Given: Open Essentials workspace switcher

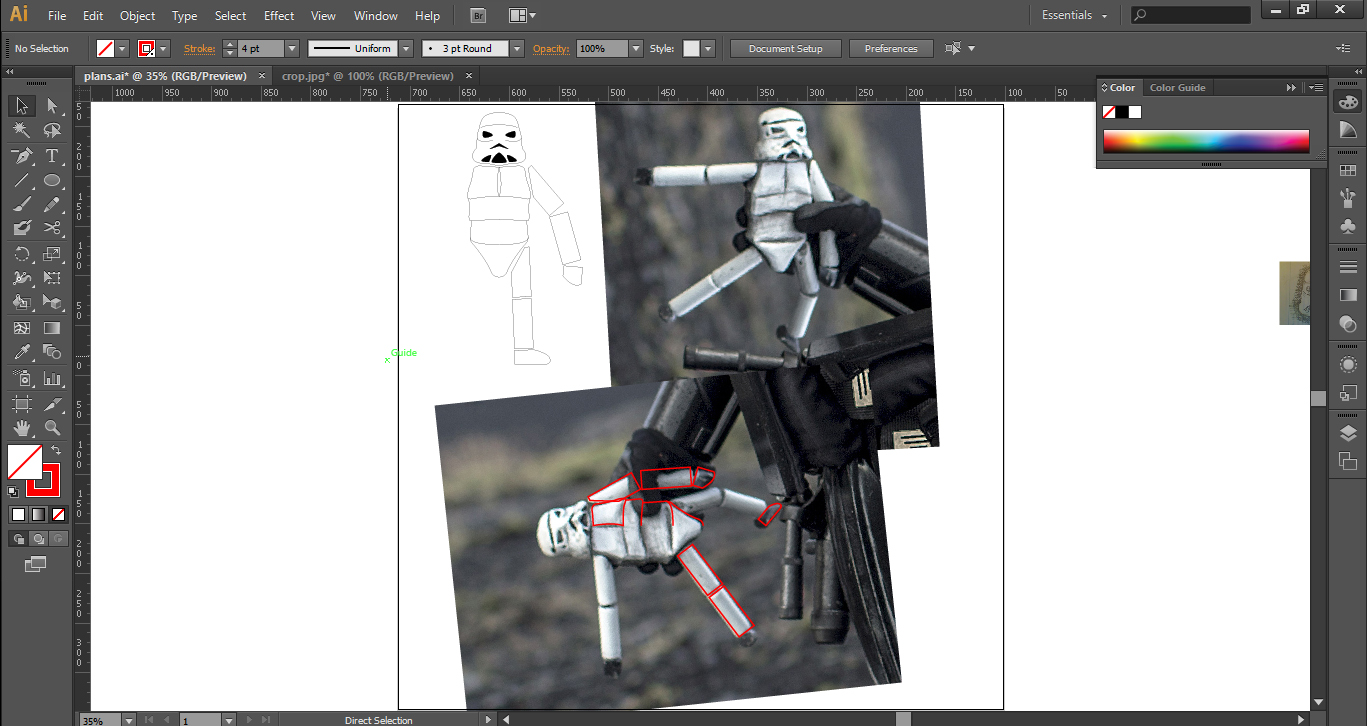Looking at the screenshot, I should 1074,15.
